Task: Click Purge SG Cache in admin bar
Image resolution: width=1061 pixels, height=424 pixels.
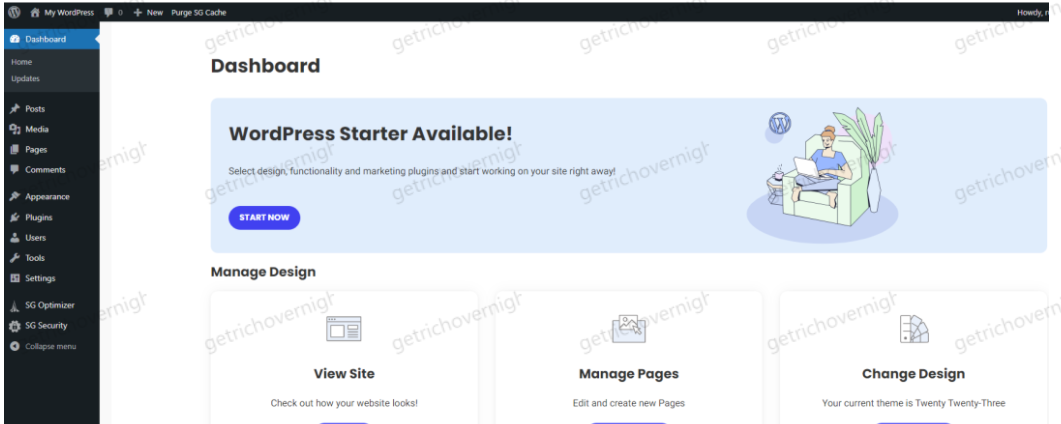Action: point(199,12)
